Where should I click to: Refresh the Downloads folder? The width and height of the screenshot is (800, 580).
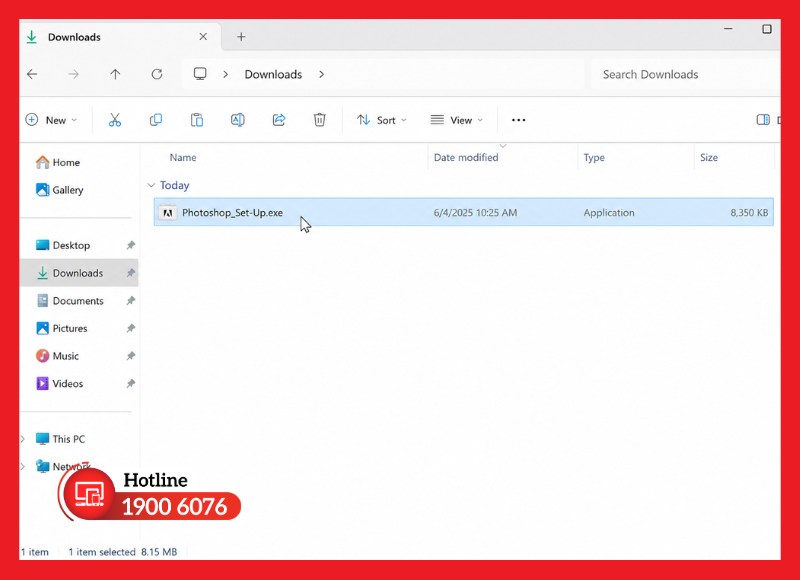(157, 74)
